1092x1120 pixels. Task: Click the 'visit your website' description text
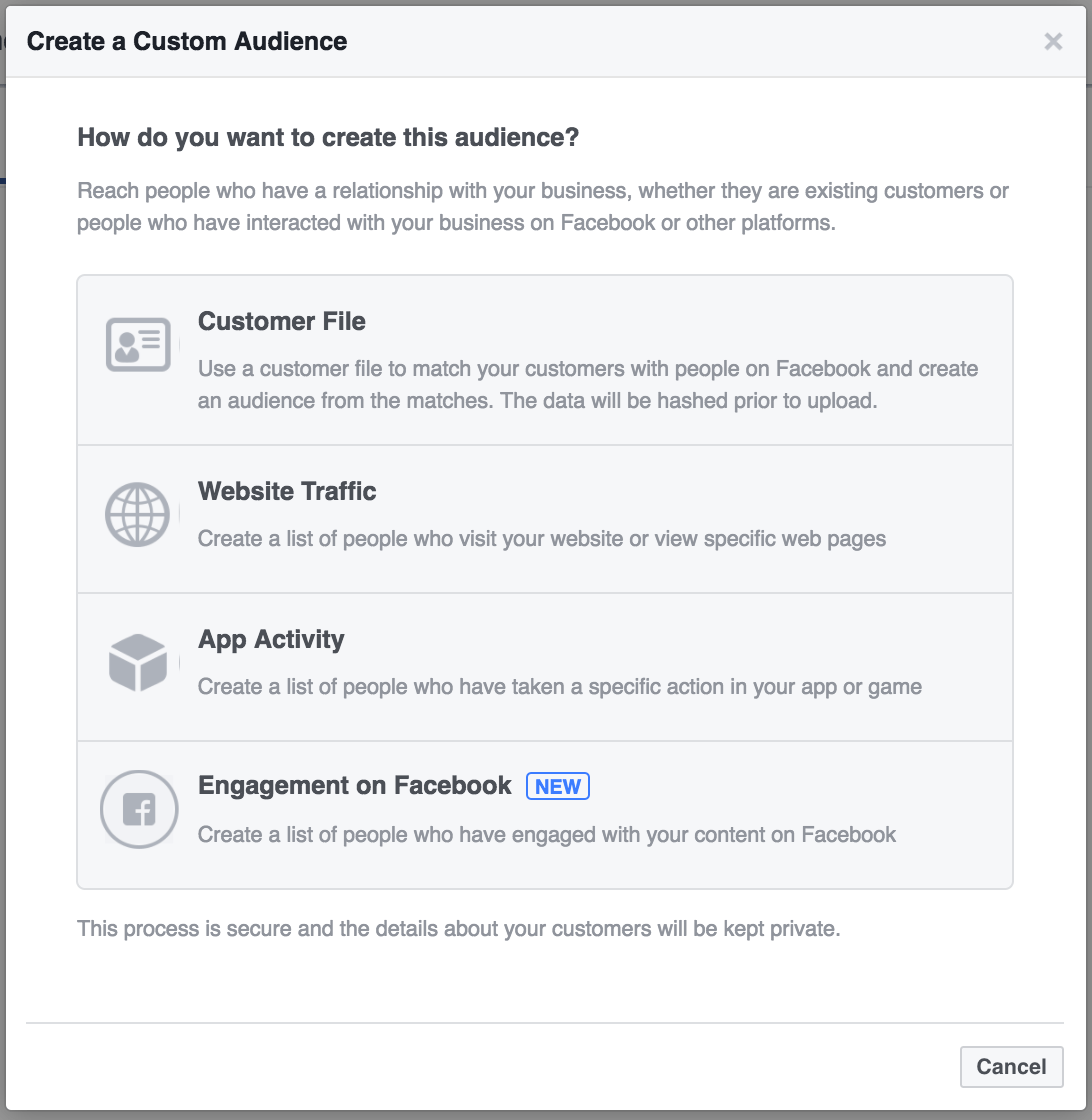pos(541,539)
